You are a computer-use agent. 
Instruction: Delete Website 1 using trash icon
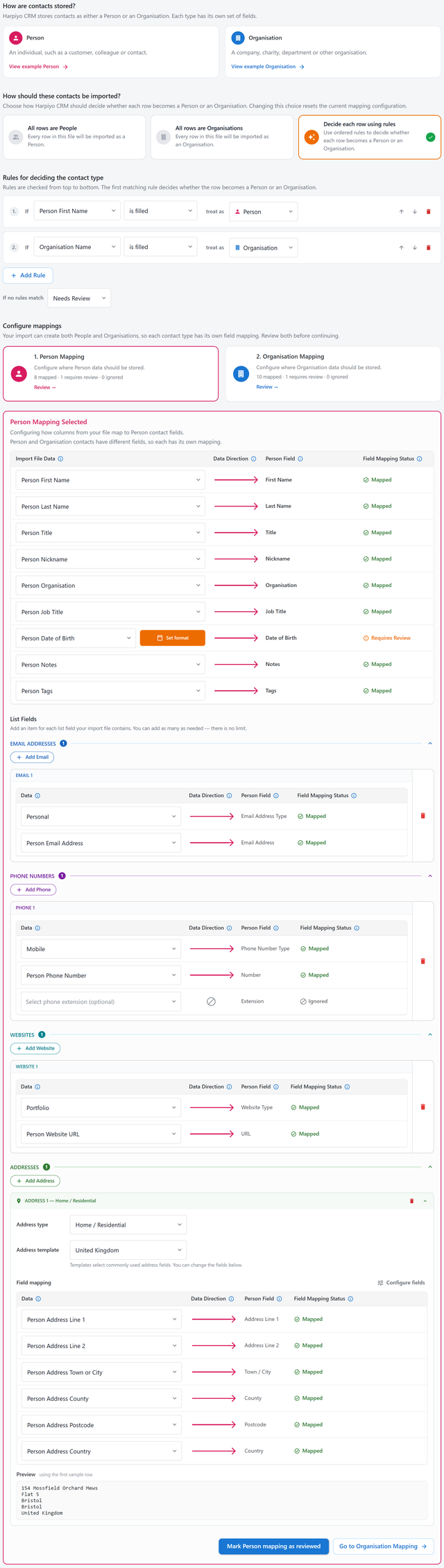(423, 1107)
